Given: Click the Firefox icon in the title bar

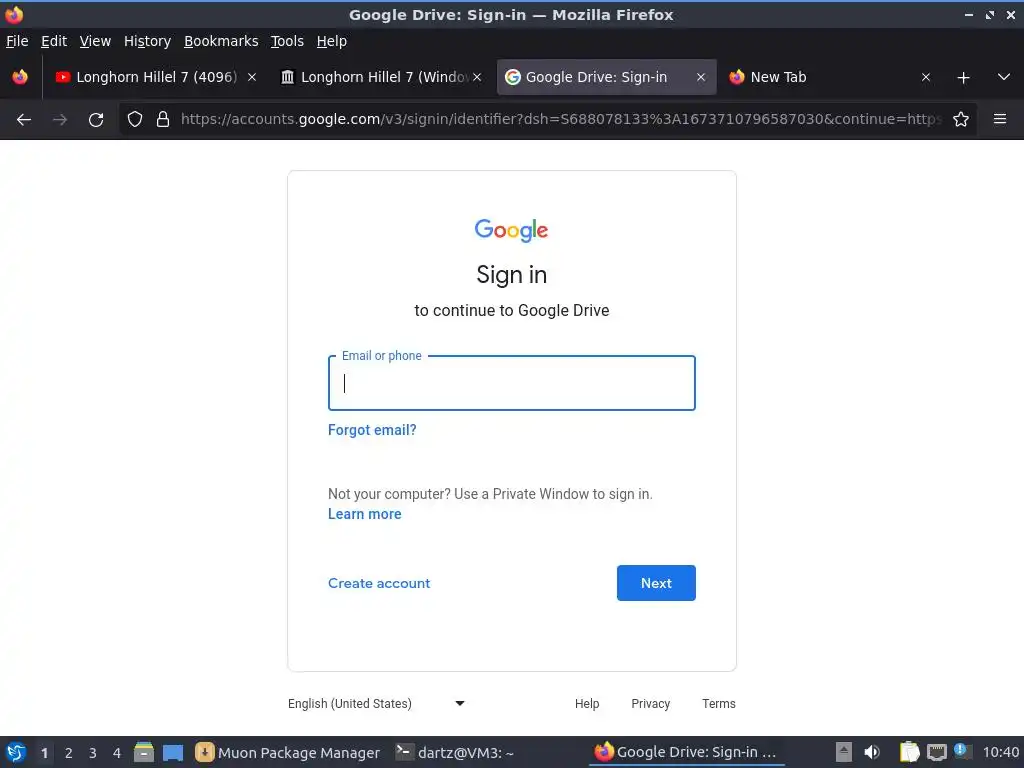Looking at the screenshot, I should [14, 14].
